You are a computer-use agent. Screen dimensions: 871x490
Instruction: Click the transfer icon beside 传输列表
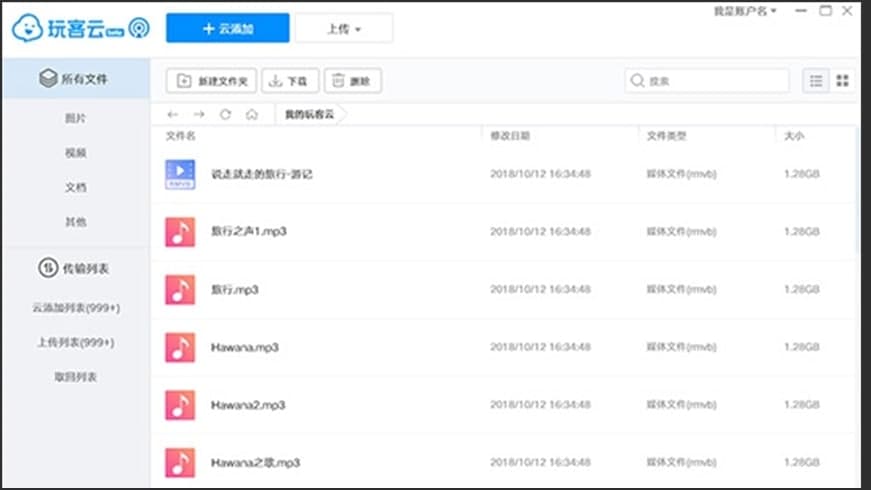pos(48,268)
